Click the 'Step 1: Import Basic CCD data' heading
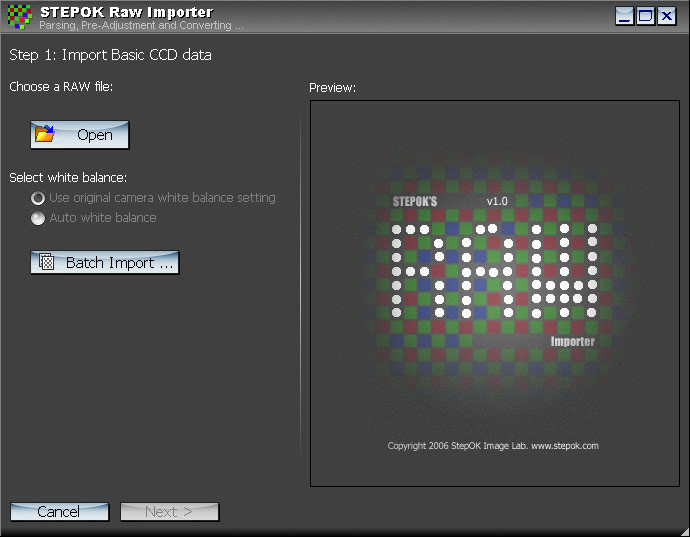Screen dimensions: 690x537 [110, 55]
